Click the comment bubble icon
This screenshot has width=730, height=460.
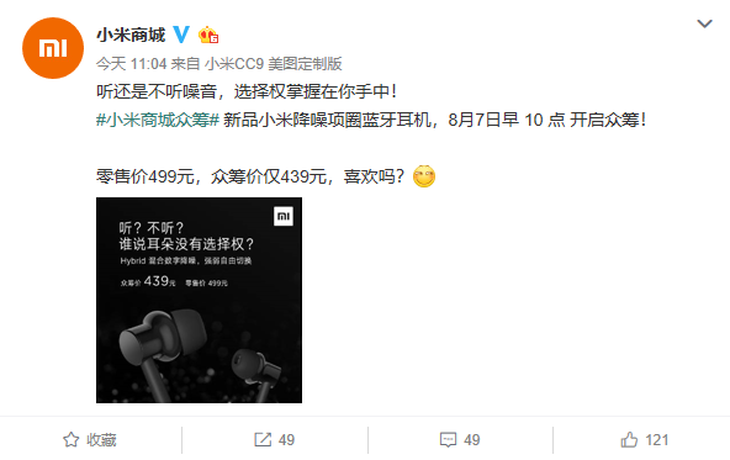[x=448, y=440]
